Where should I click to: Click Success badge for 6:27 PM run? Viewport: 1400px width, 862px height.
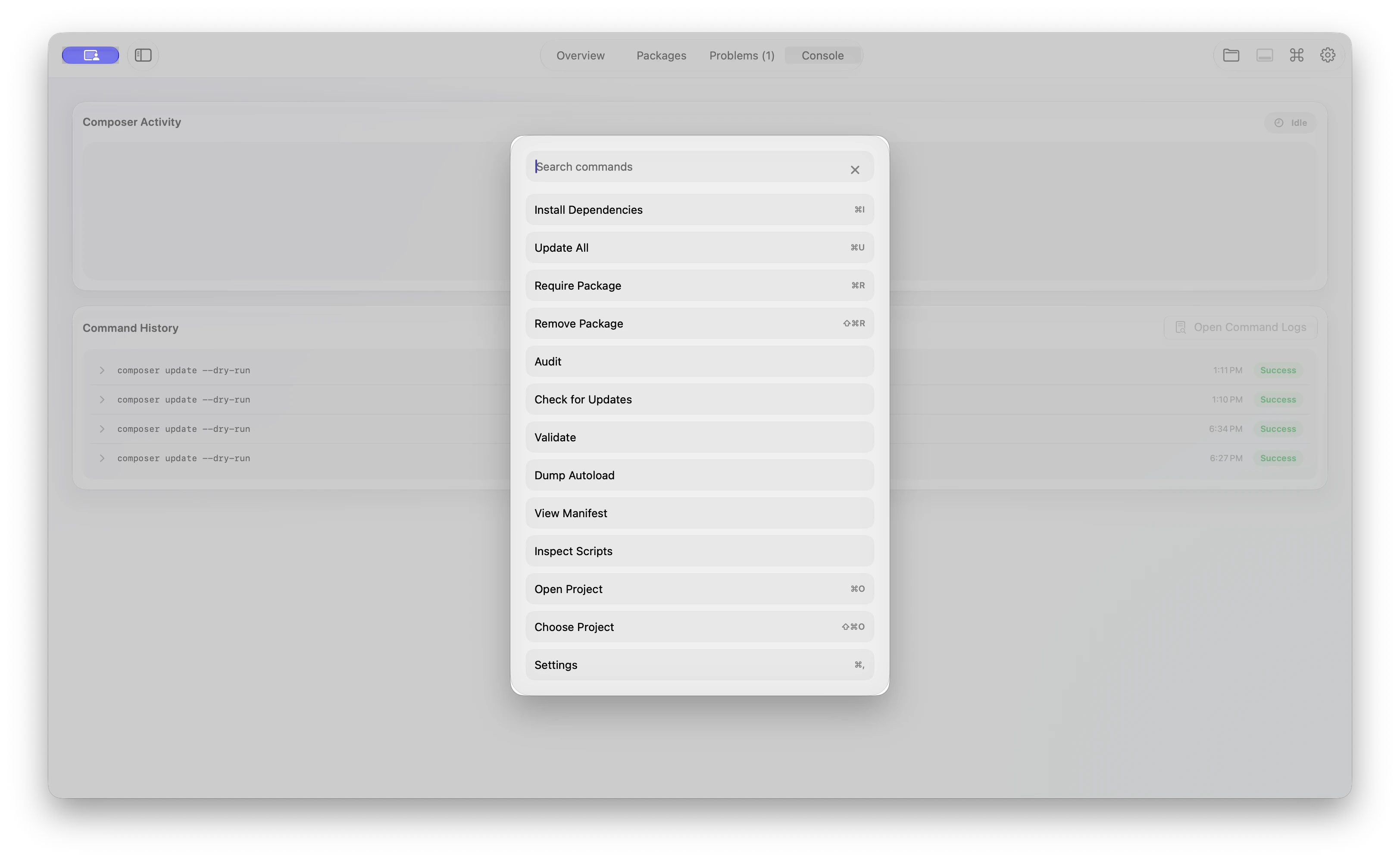click(1278, 458)
